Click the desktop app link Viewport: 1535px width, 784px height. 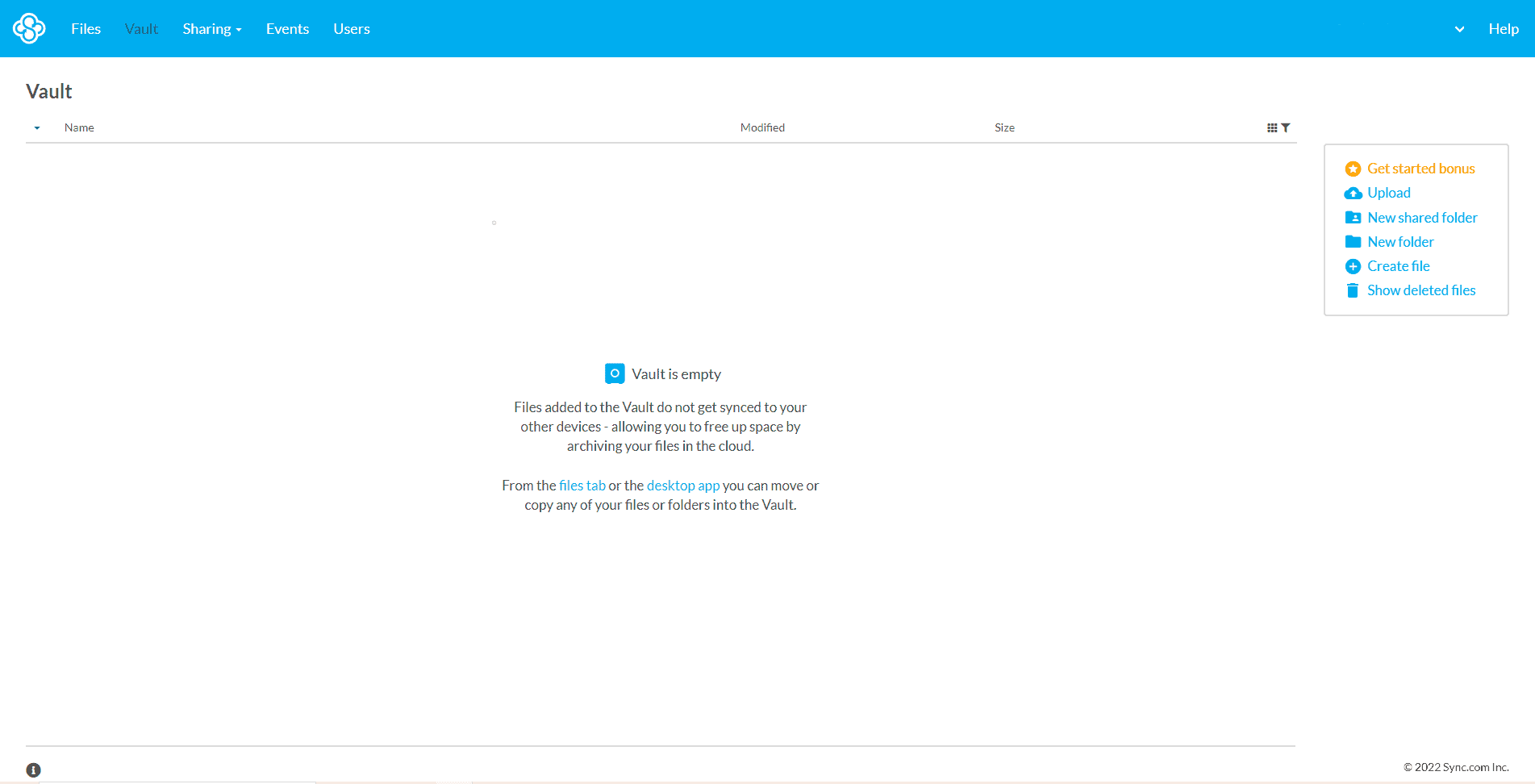click(x=683, y=485)
